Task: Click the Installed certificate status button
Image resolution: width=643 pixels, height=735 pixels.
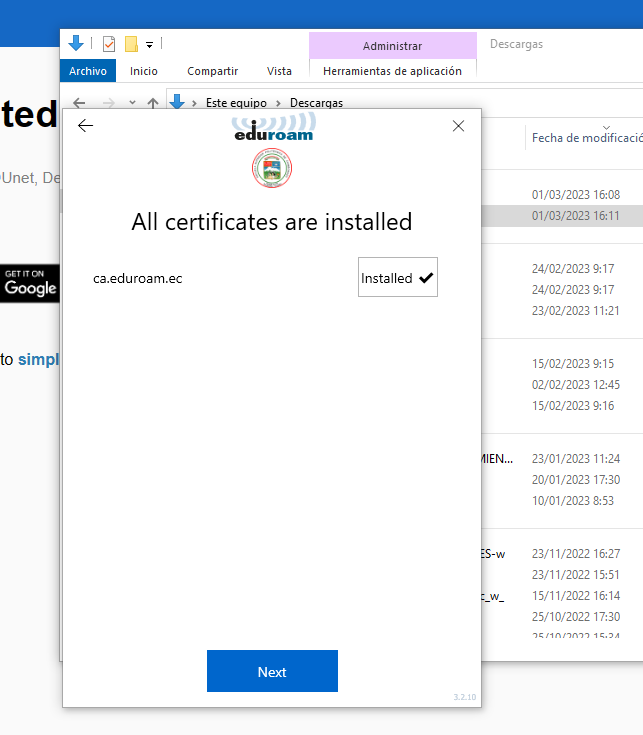Action: [398, 277]
